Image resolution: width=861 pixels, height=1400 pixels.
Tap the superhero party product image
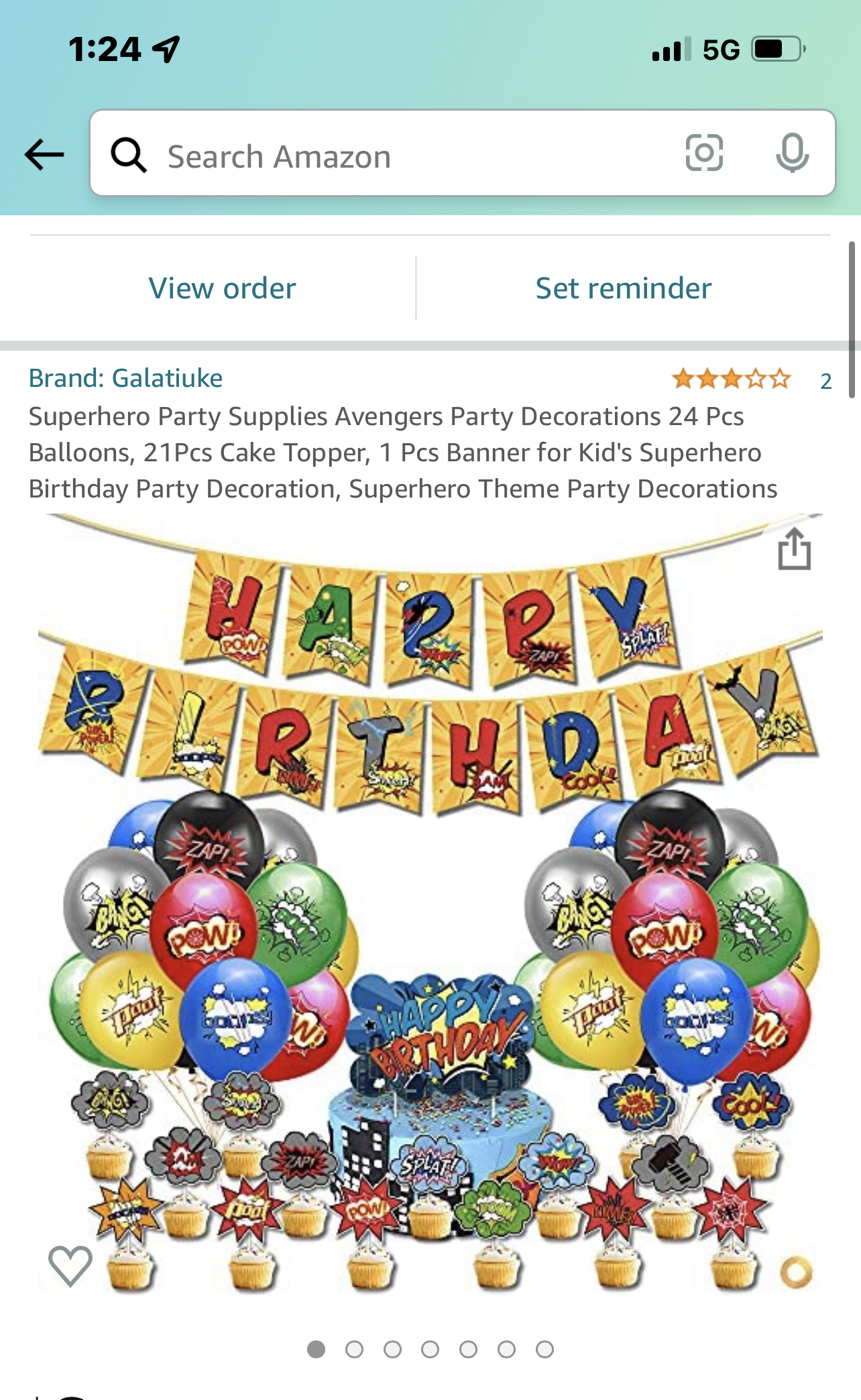point(431,903)
